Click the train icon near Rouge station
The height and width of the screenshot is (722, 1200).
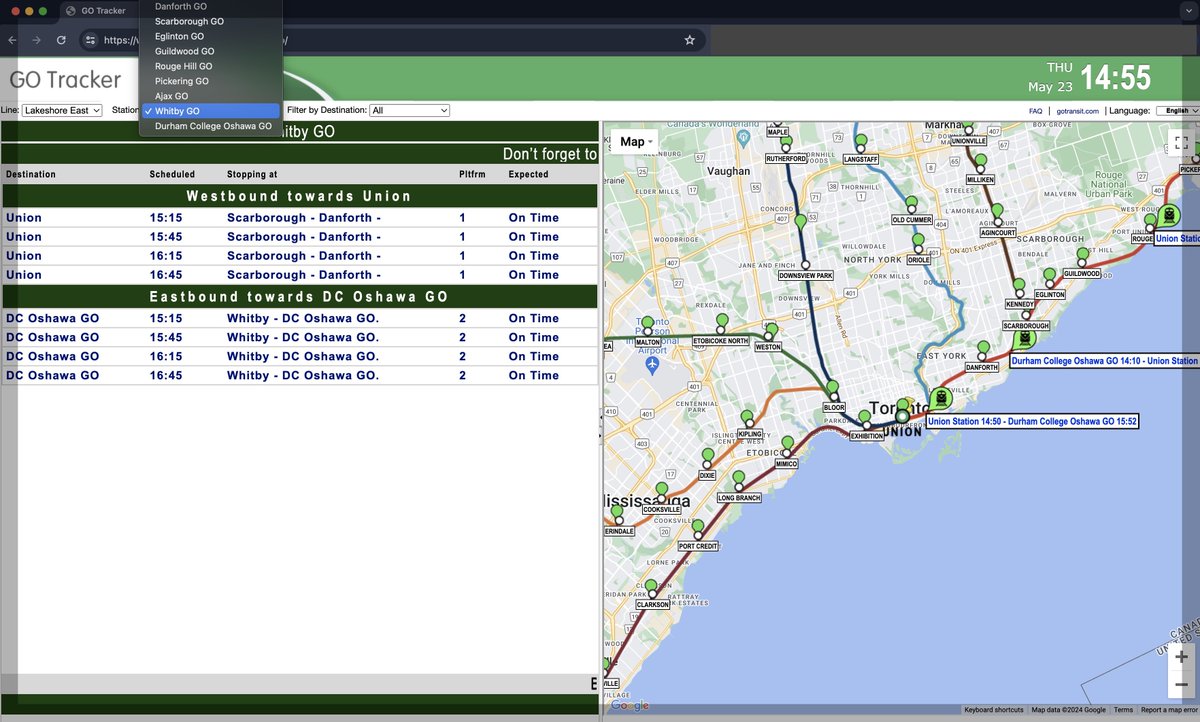1168,215
